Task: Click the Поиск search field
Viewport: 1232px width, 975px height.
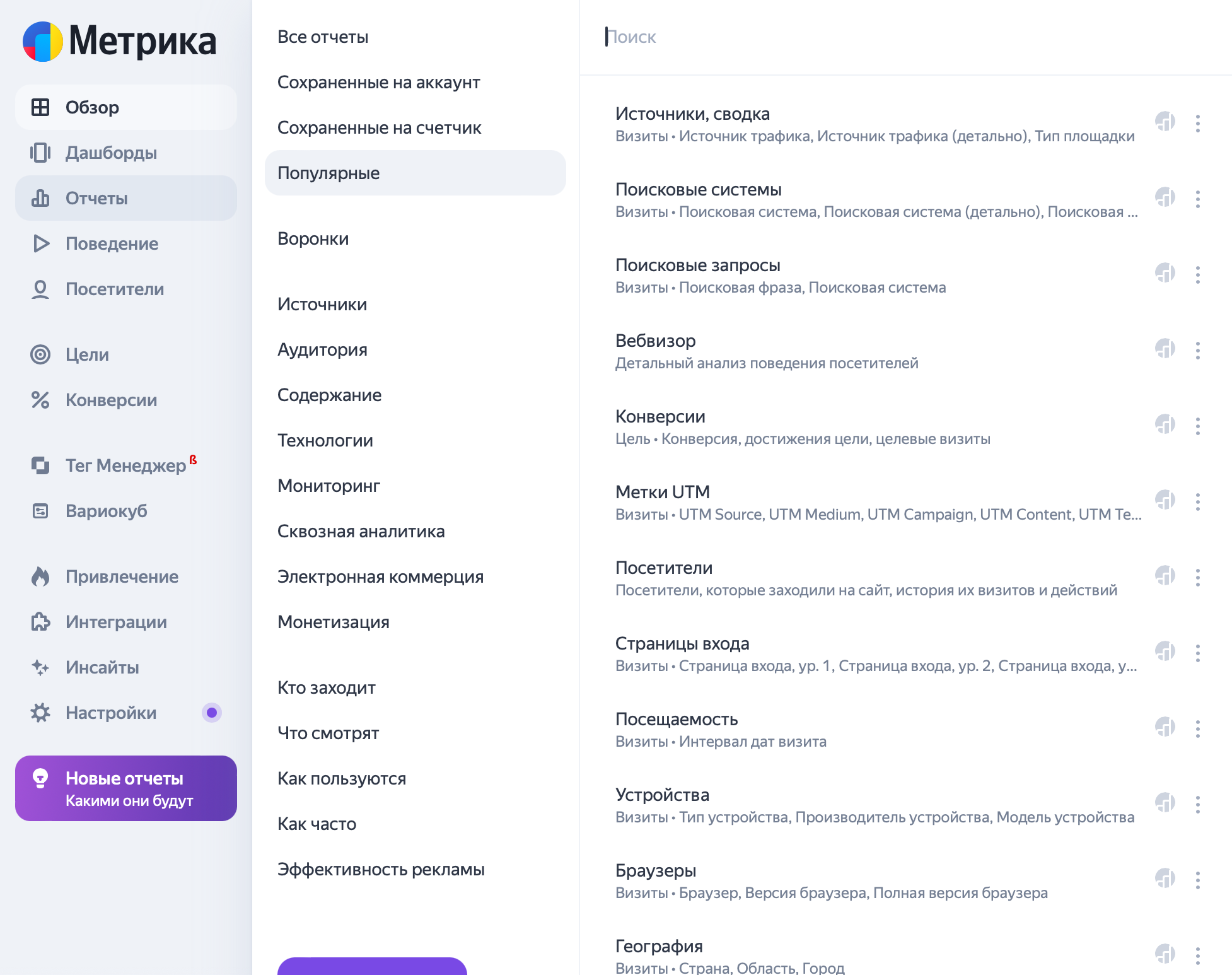Action: [883, 37]
